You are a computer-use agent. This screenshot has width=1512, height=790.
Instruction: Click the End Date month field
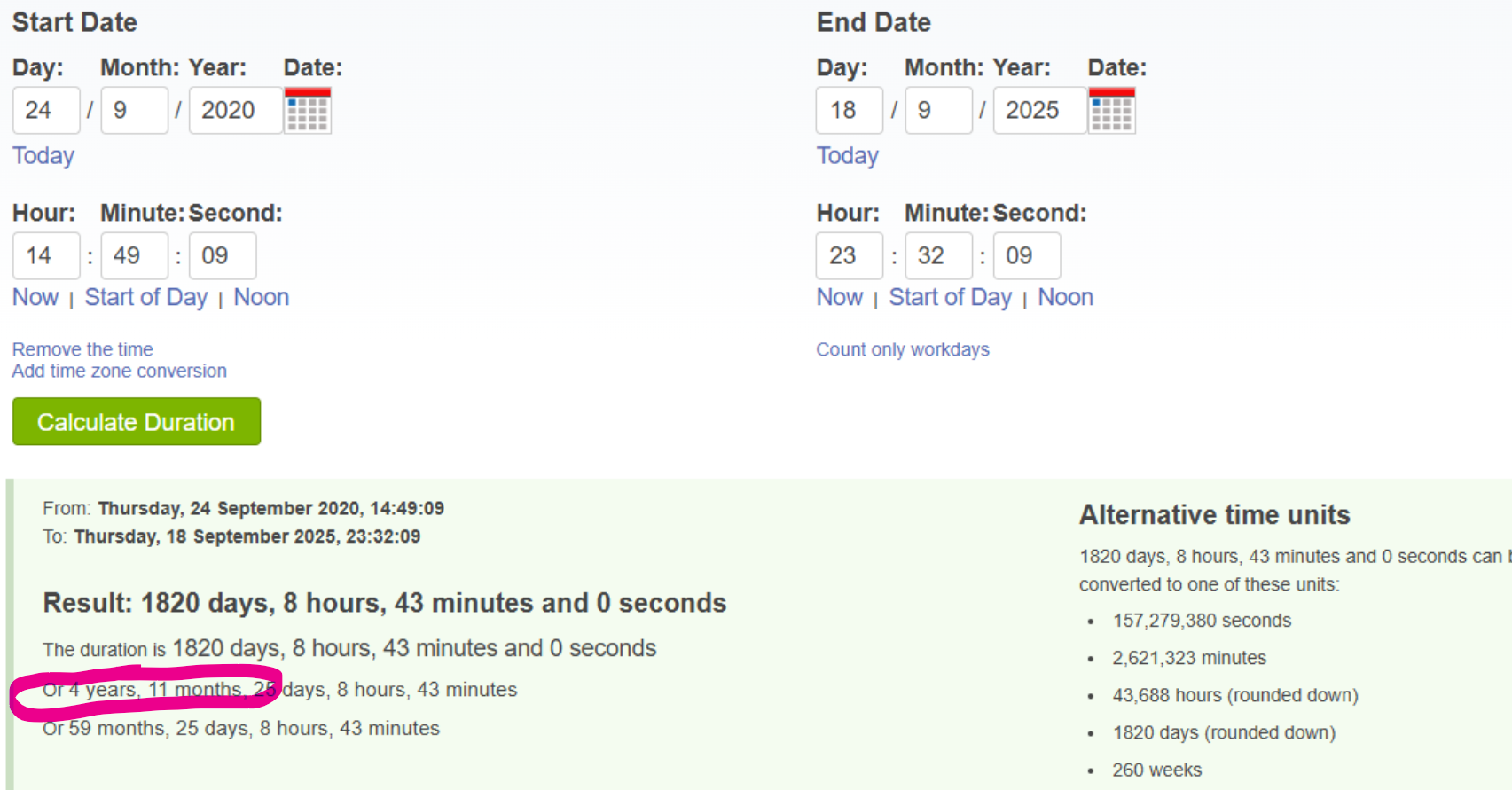tap(939, 111)
